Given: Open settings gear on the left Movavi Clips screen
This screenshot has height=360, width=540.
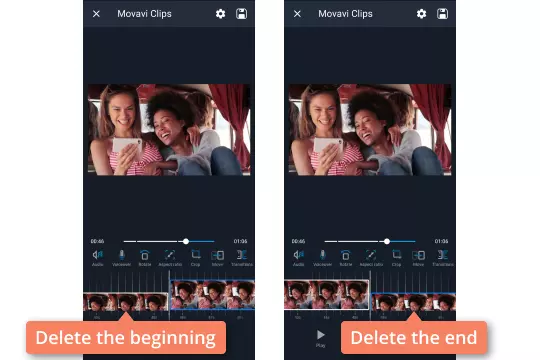Looking at the screenshot, I should [x=220, y=14].
